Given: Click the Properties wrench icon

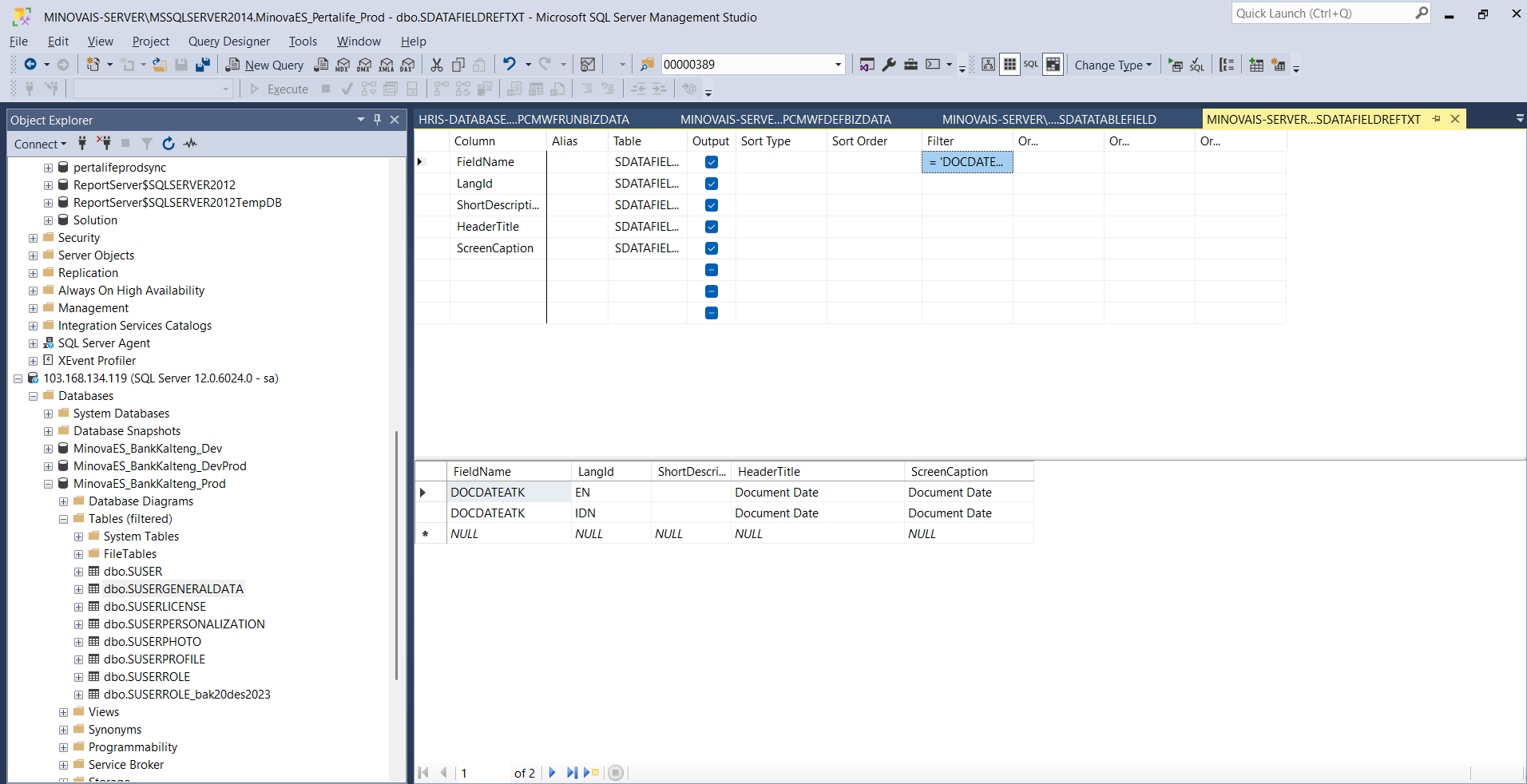Looking at the screenshot, I should [889, 65].
